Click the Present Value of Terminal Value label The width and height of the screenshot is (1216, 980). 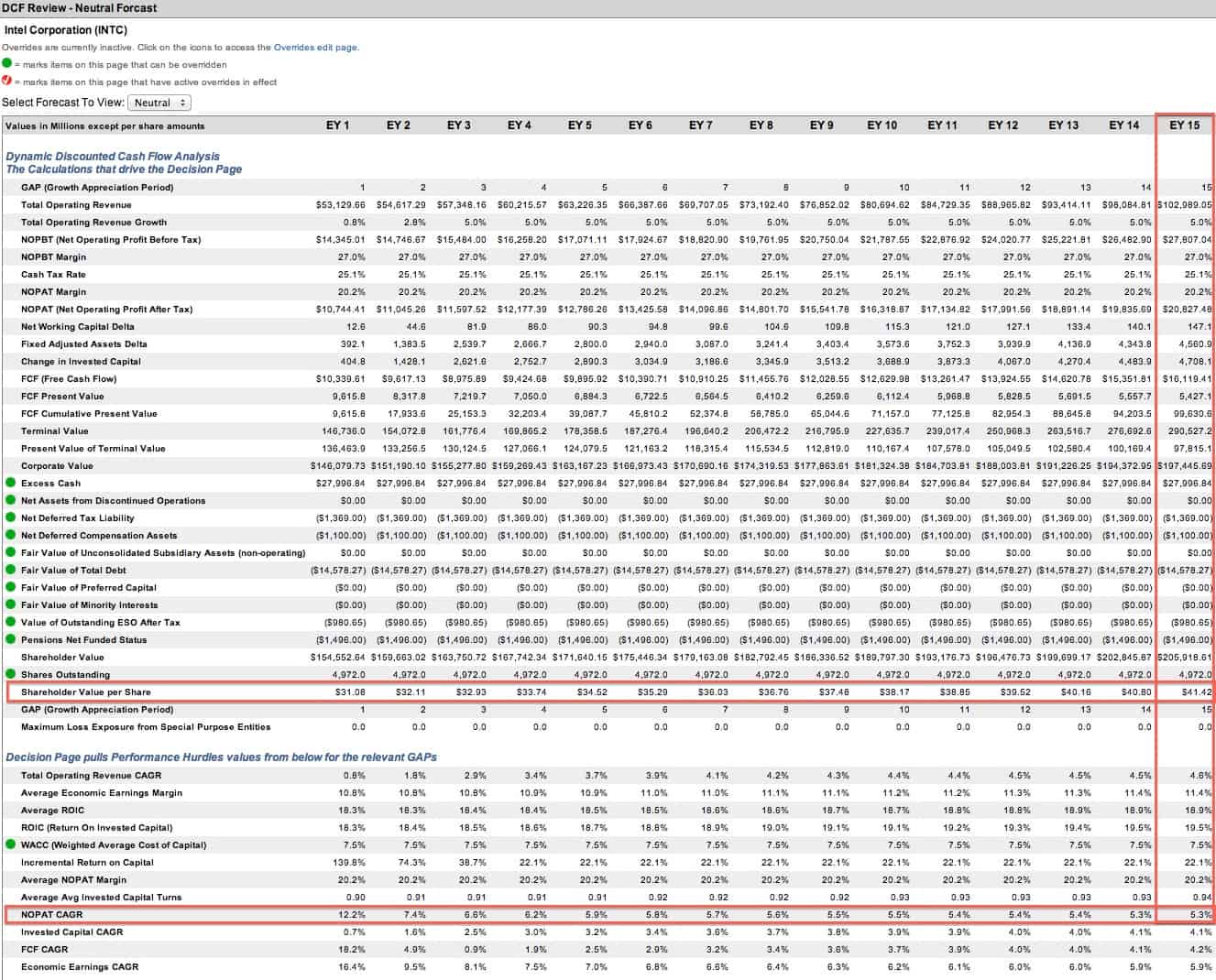point(93,449)
